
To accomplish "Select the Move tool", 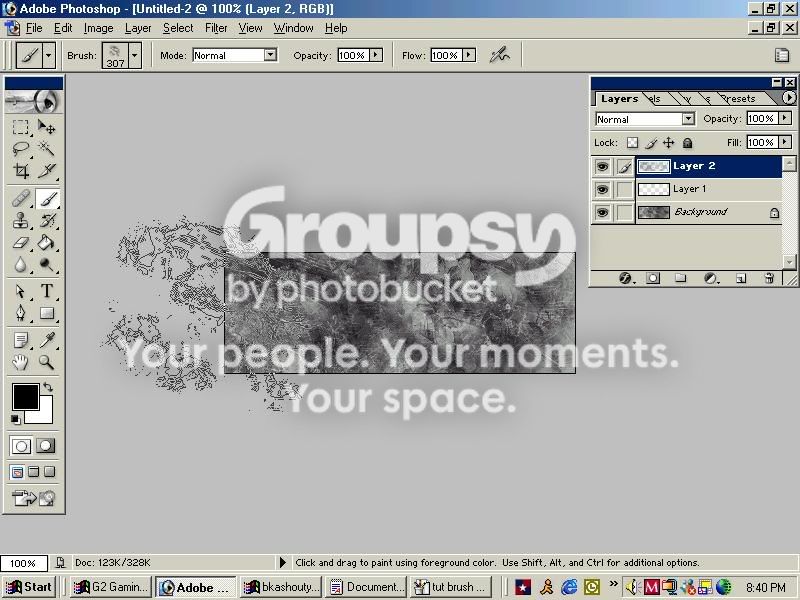I will [x=46, y=127].
